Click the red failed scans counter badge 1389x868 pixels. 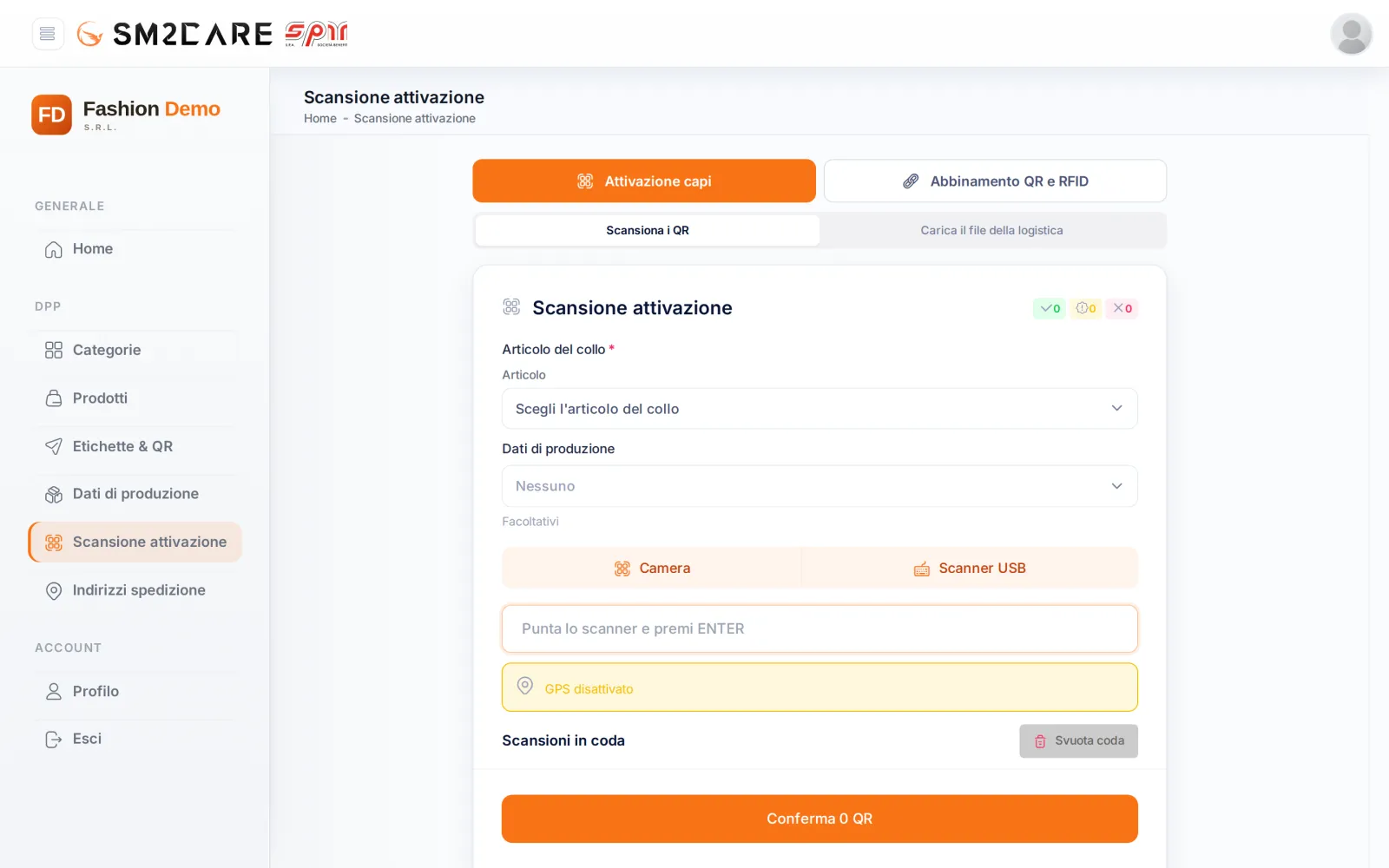[1122, 308]
